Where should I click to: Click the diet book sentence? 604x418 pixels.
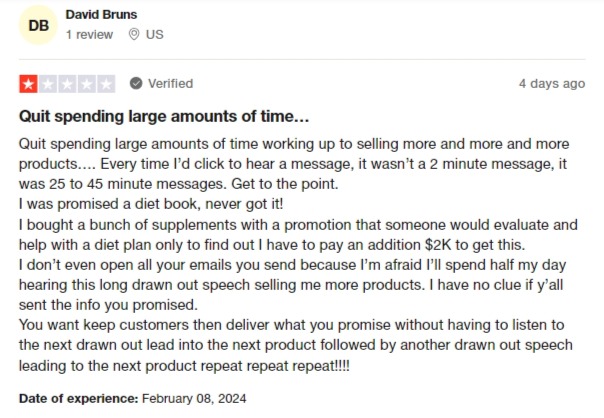(x=151, y=204)
